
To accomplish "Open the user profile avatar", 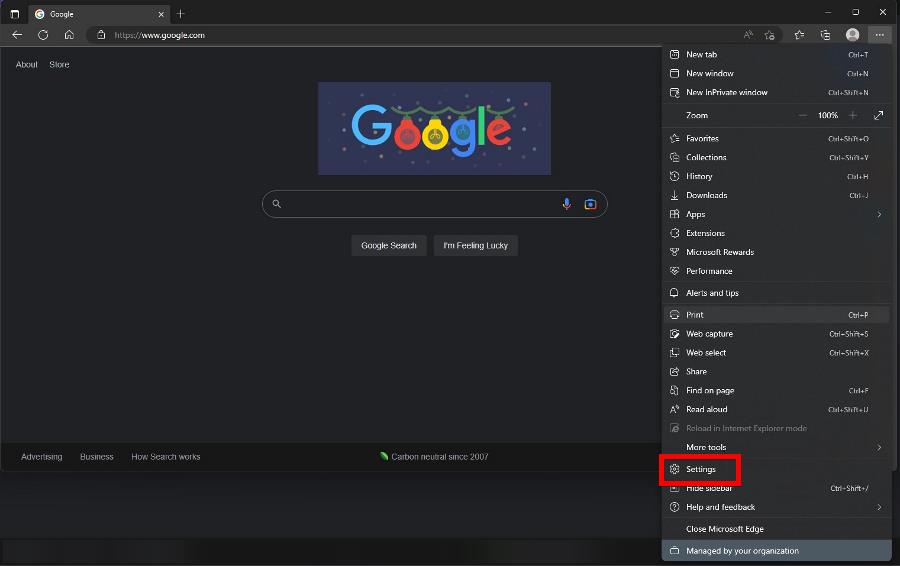I will pos(852,35).
